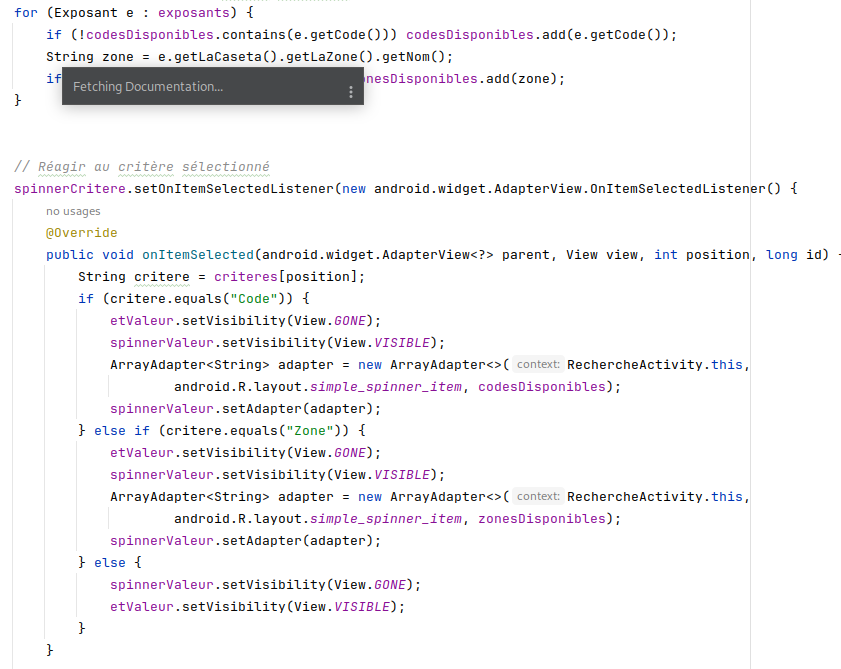Open the three-dot menu in documentation popup

click(x=350, y=91)
